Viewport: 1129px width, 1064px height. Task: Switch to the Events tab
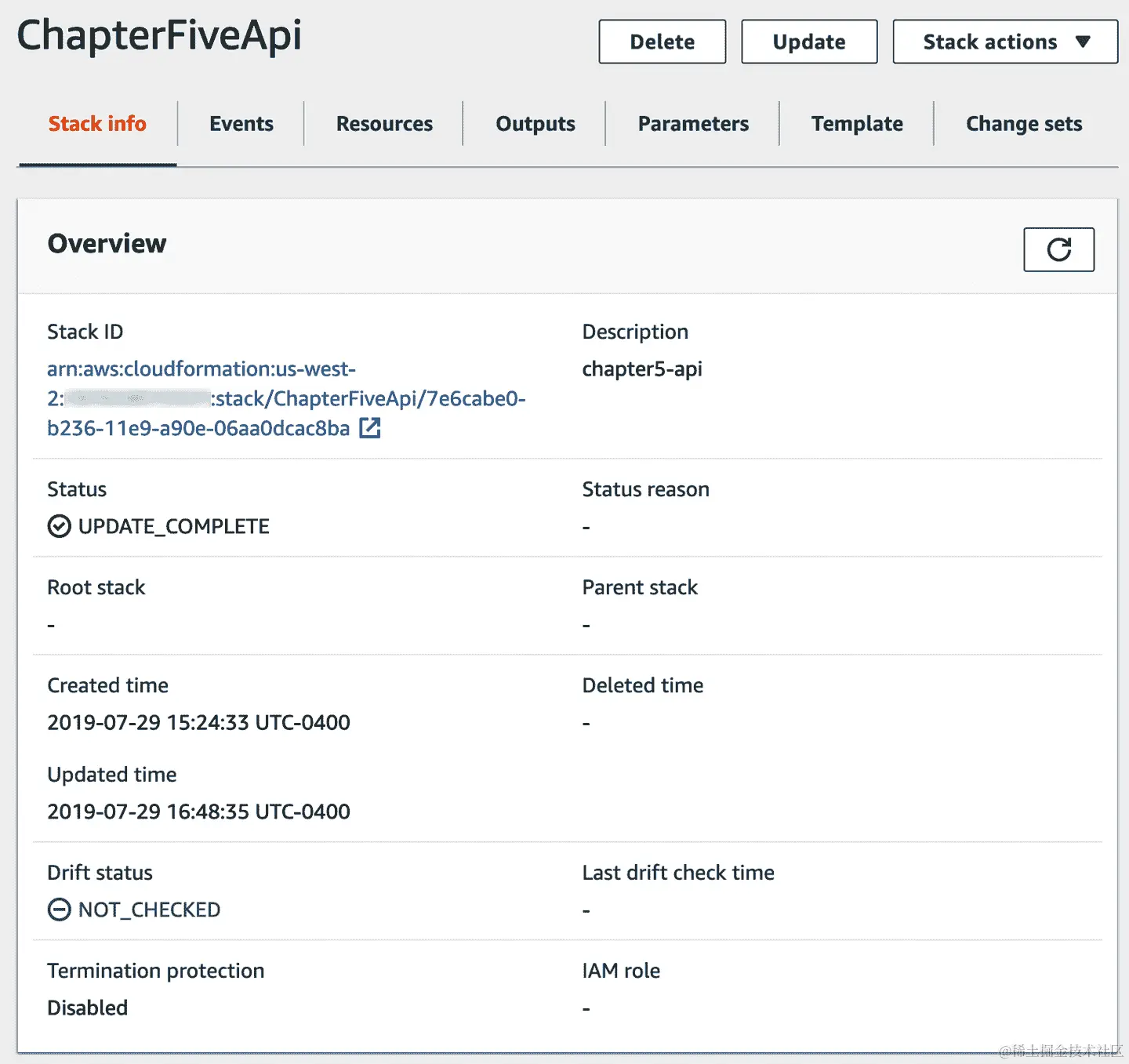pos(241,124)
